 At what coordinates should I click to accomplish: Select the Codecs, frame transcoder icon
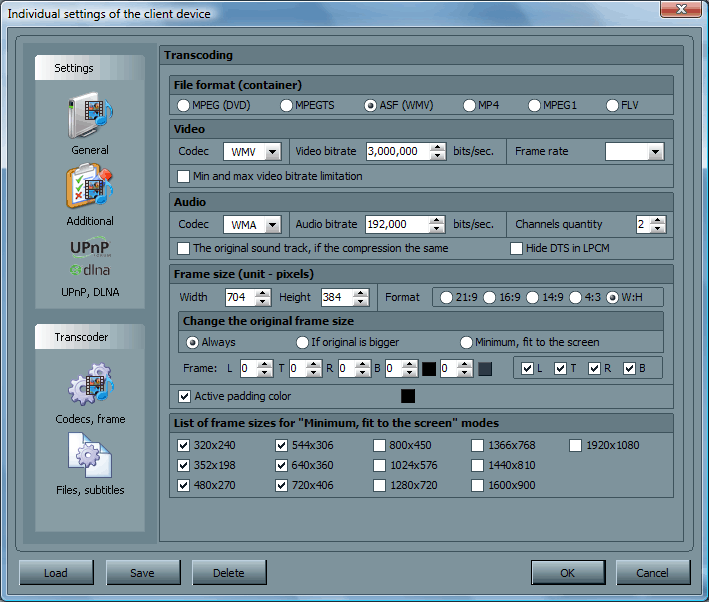[90, 384]
